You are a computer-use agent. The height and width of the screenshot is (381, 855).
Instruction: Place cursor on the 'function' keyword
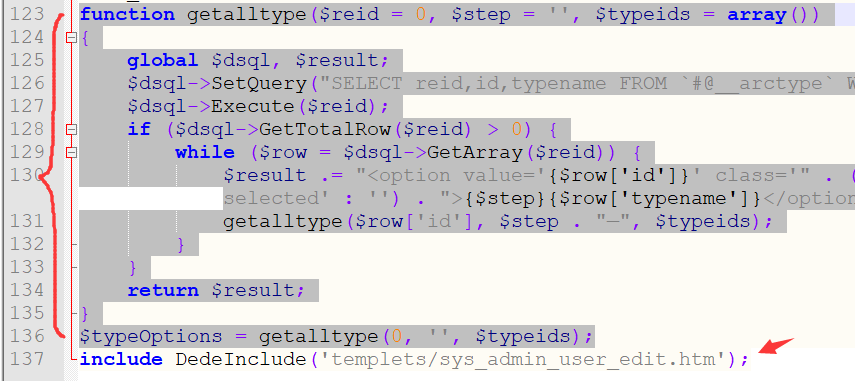pyautogui.click(x=128, y=14)
